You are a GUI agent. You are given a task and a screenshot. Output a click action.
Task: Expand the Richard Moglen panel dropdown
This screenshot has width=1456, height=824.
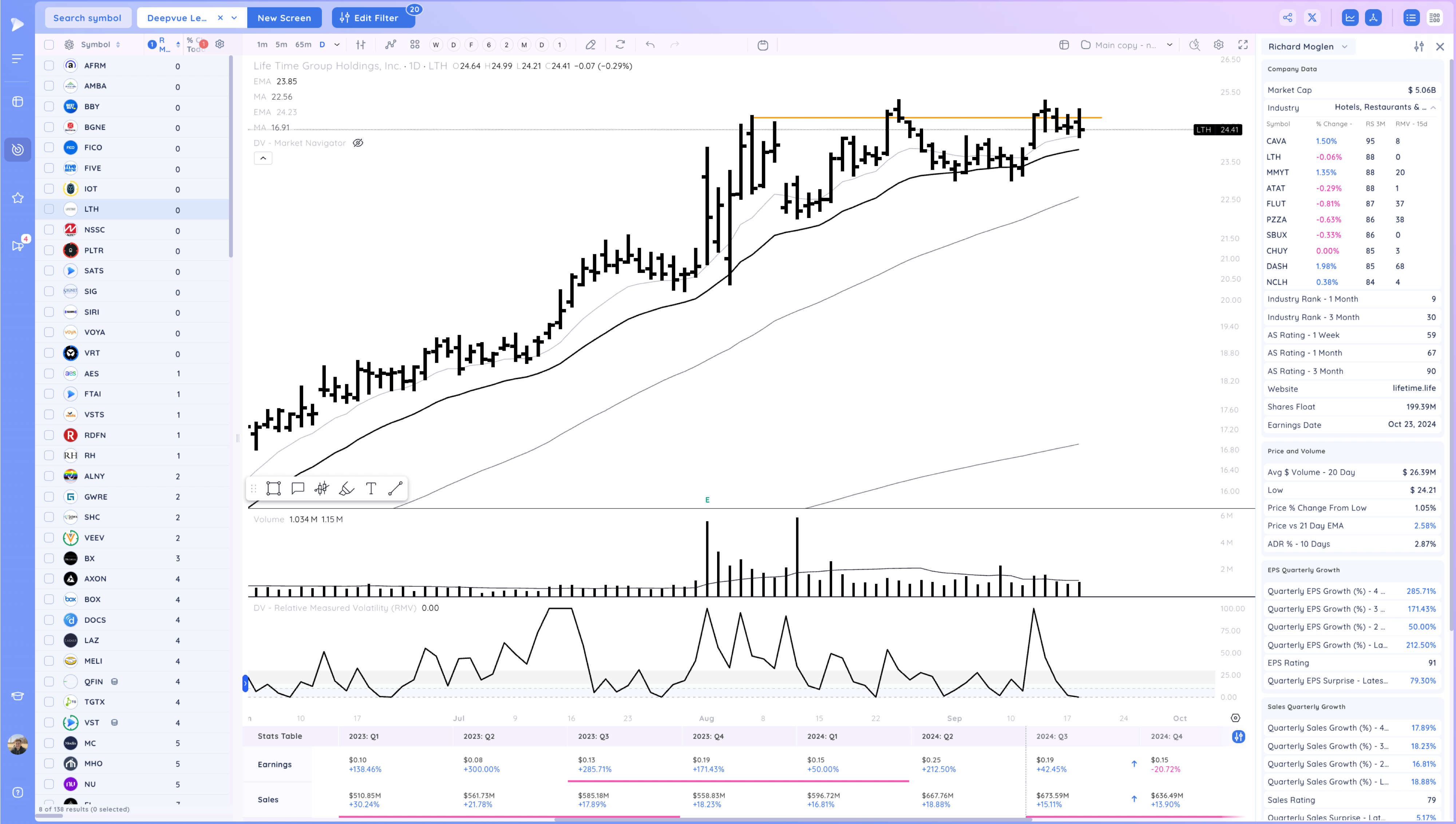click(1345, 47)
